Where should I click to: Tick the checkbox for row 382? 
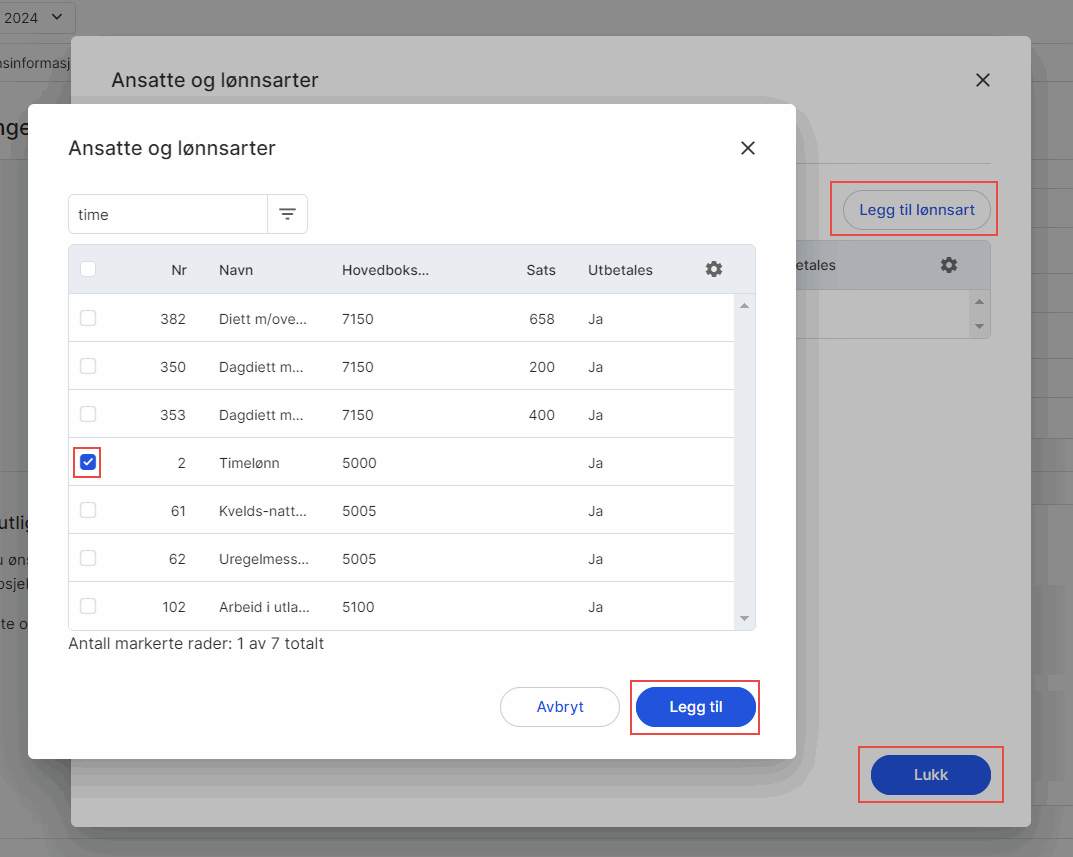coord(88,318)
